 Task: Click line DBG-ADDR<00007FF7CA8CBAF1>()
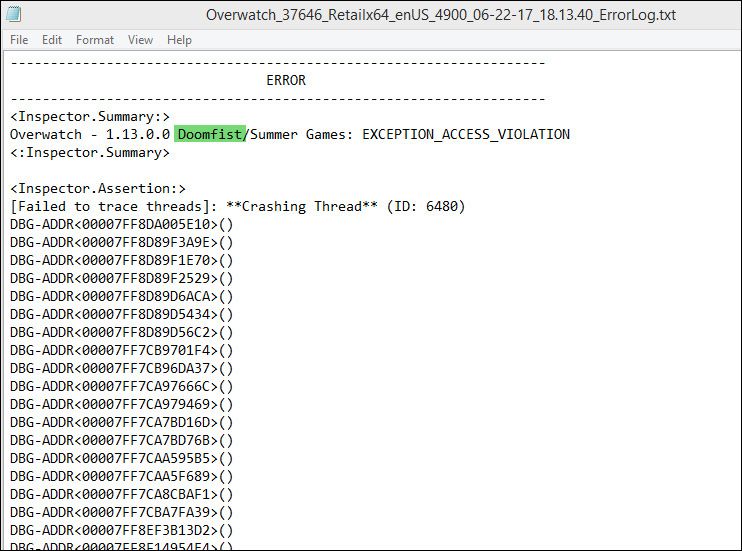point(122,494)
